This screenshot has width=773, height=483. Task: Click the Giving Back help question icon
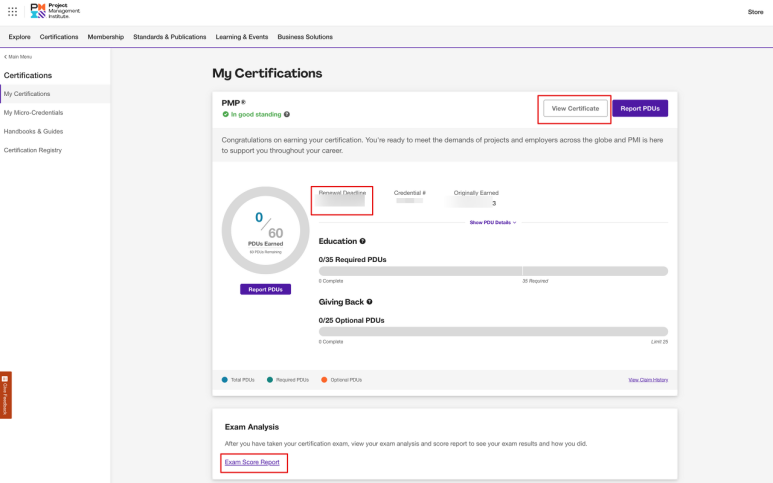[369, 302]
